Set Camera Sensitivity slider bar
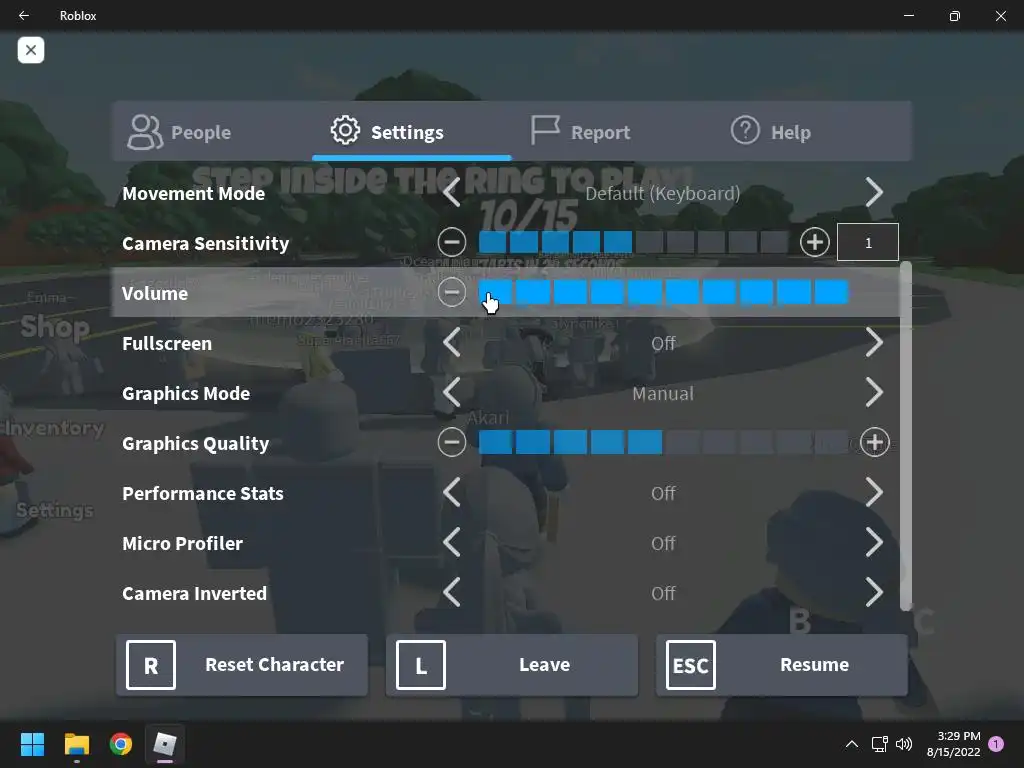 pyautogui.click(x=633, y=242)
